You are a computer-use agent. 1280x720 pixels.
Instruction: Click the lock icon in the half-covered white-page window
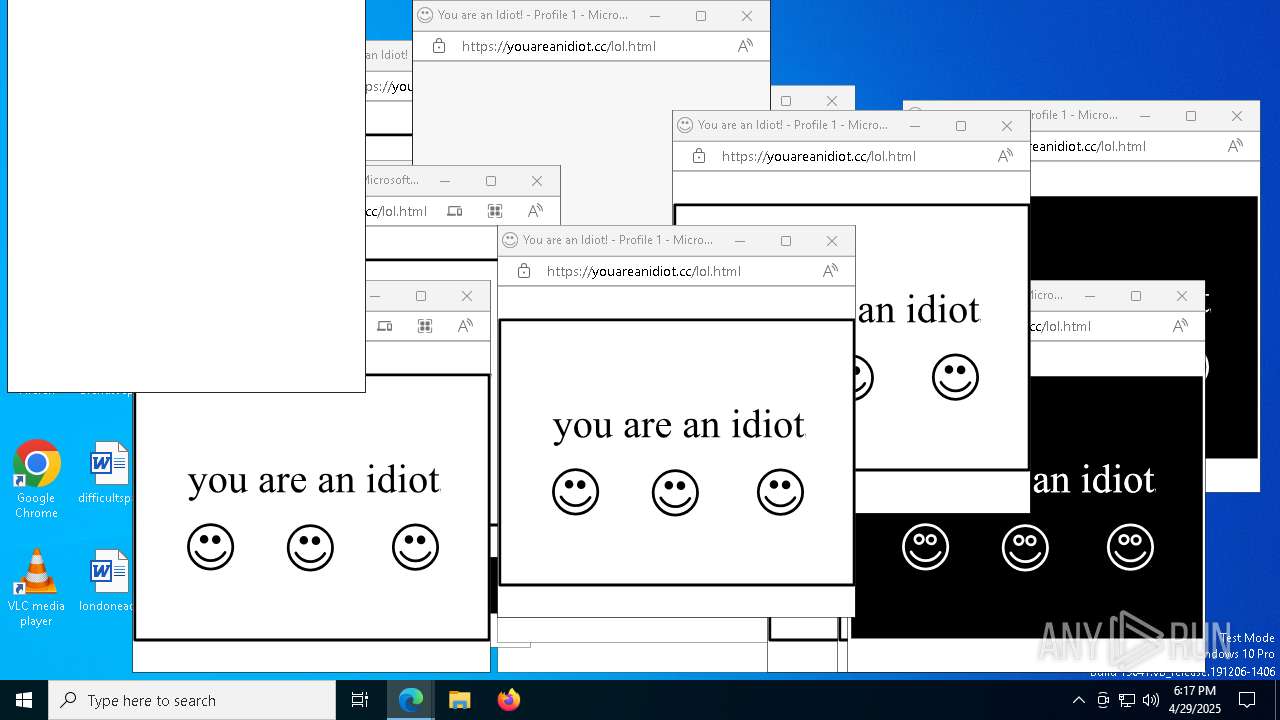coord(698,156)
